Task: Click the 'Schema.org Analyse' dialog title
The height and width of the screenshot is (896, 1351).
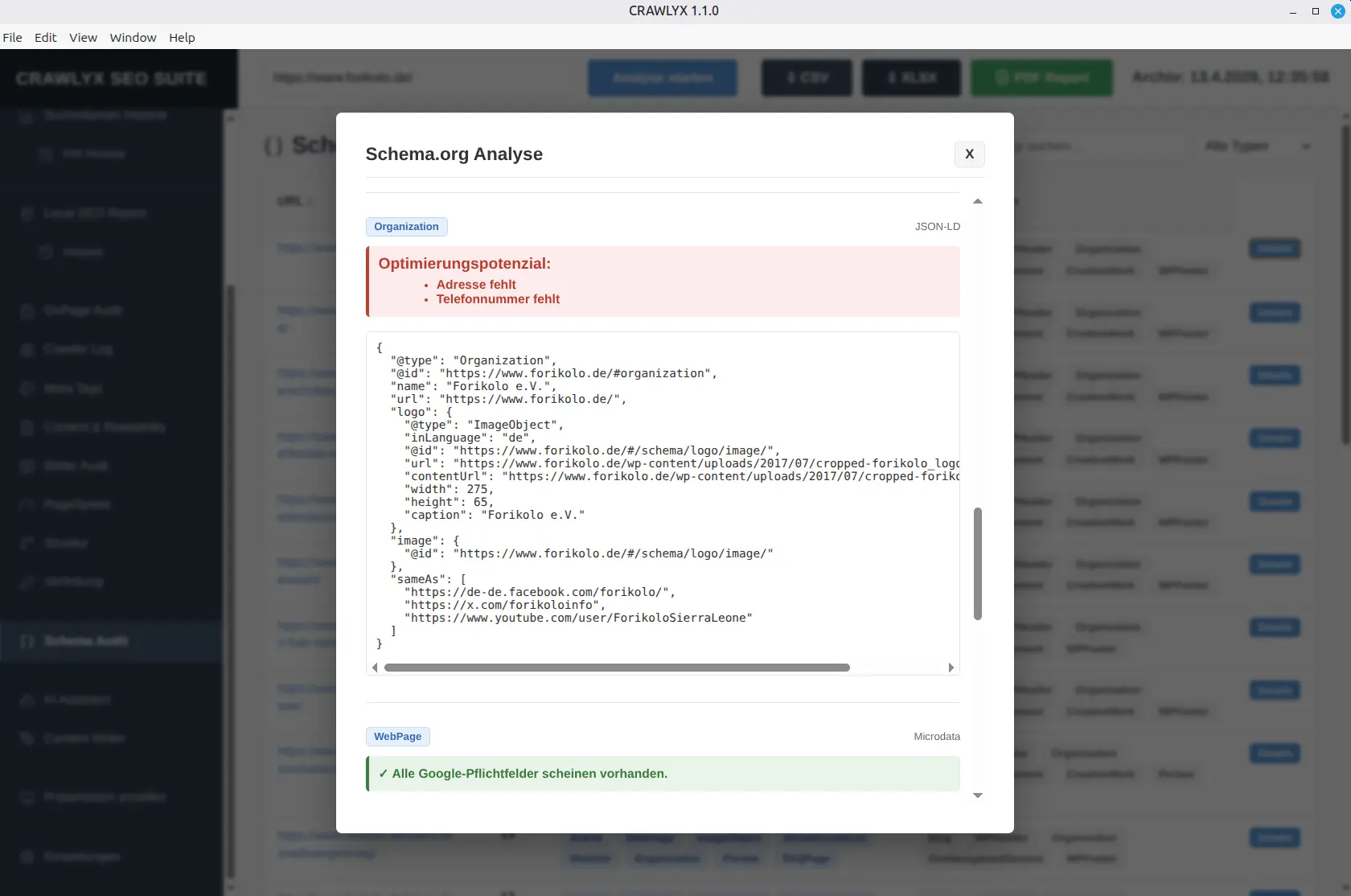Action: click(454, 154)
